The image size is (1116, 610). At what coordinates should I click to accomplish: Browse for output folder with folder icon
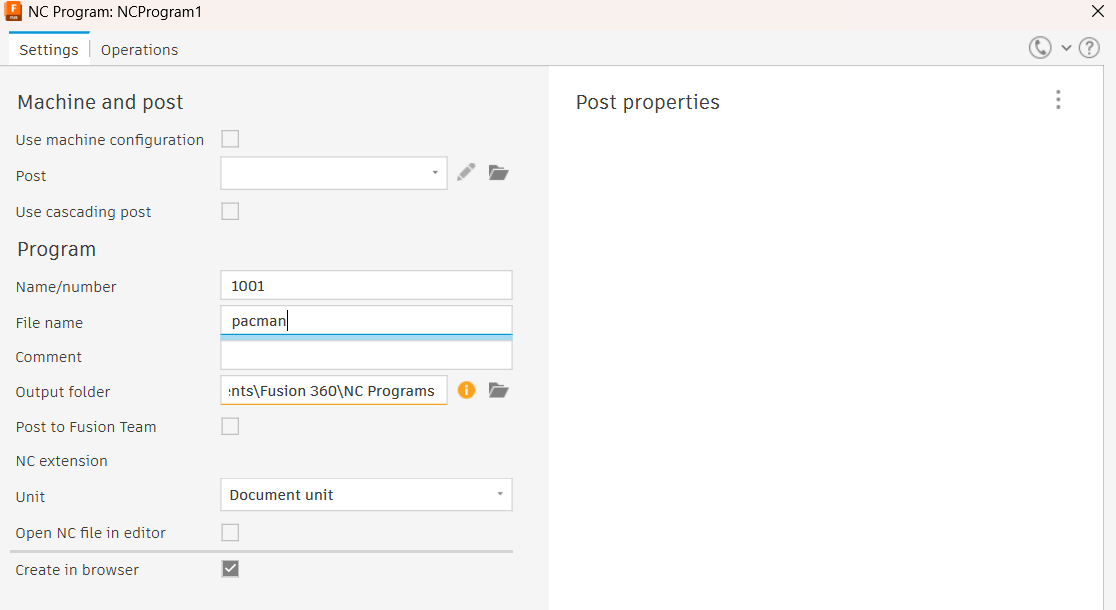pyautogui.click(x=498, y=390)
